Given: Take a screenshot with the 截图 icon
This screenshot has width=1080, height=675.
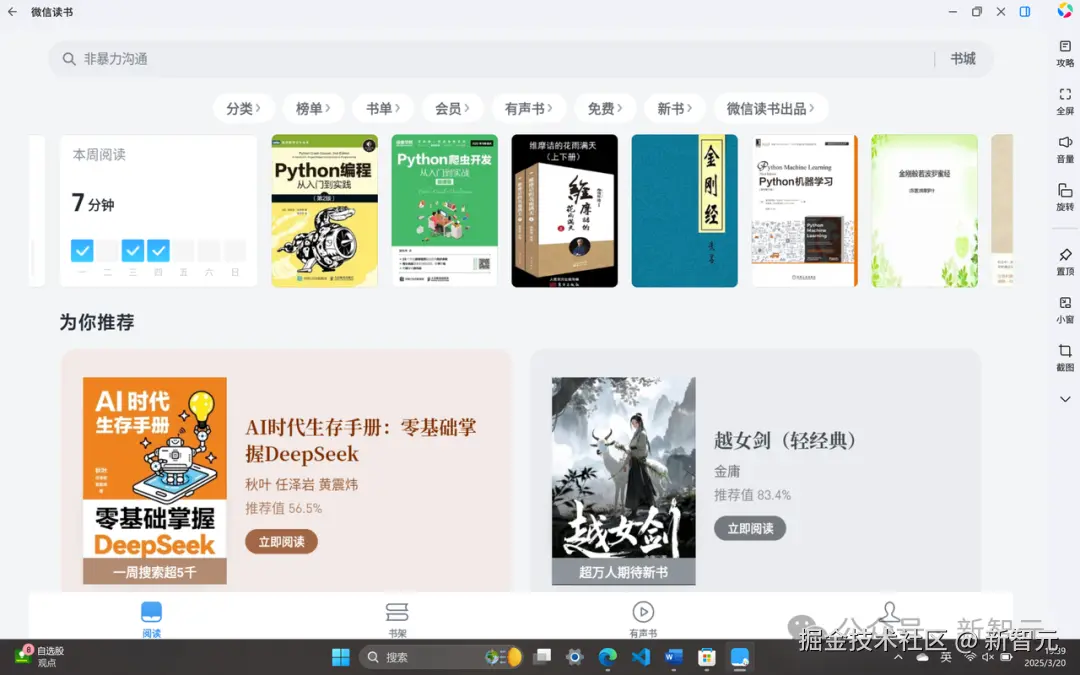Looking at the screenshot, I should pos(1065,357).
